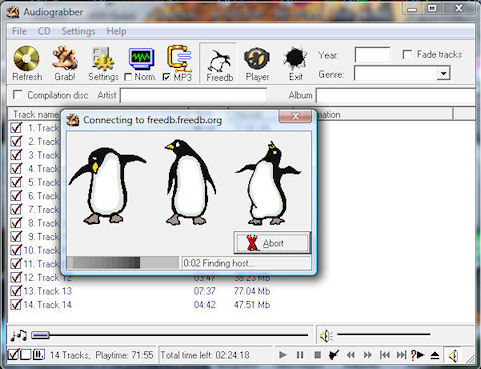Click the Play button in player controls
Image resolution: width=481 pixels, height=369 pixels.
point(283,355)
